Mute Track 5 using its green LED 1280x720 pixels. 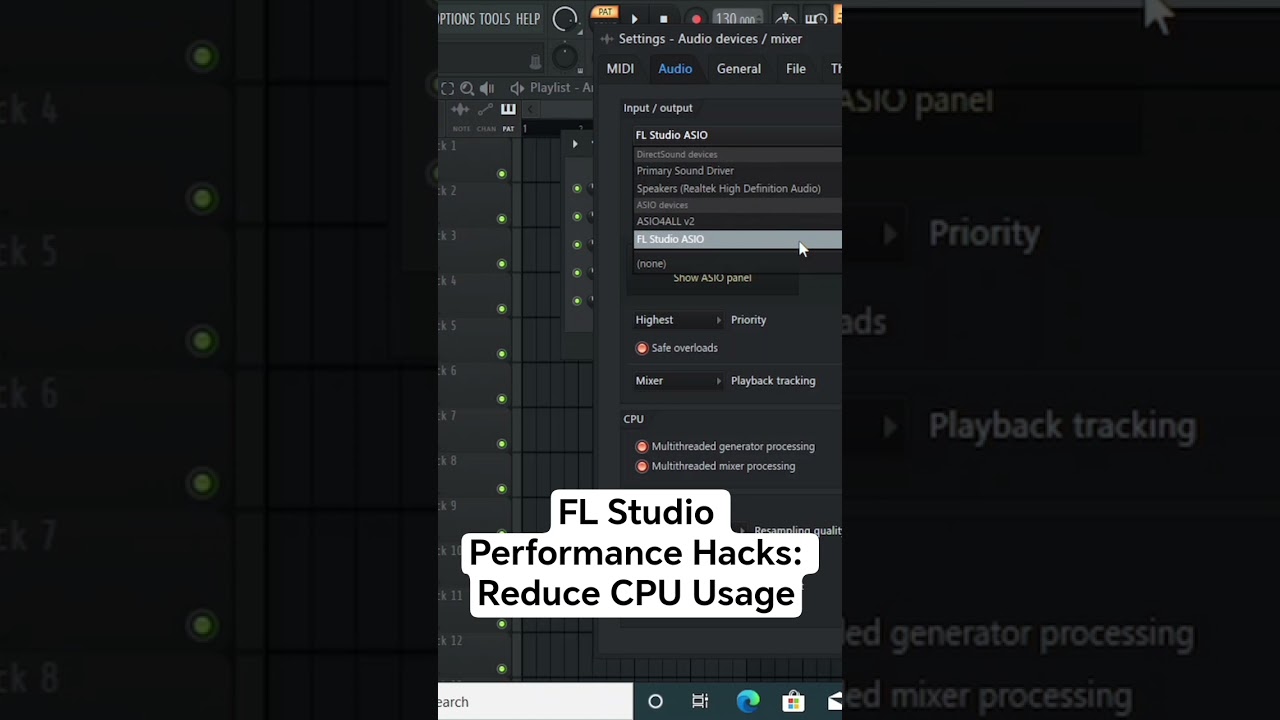click(x=502, y=354)
